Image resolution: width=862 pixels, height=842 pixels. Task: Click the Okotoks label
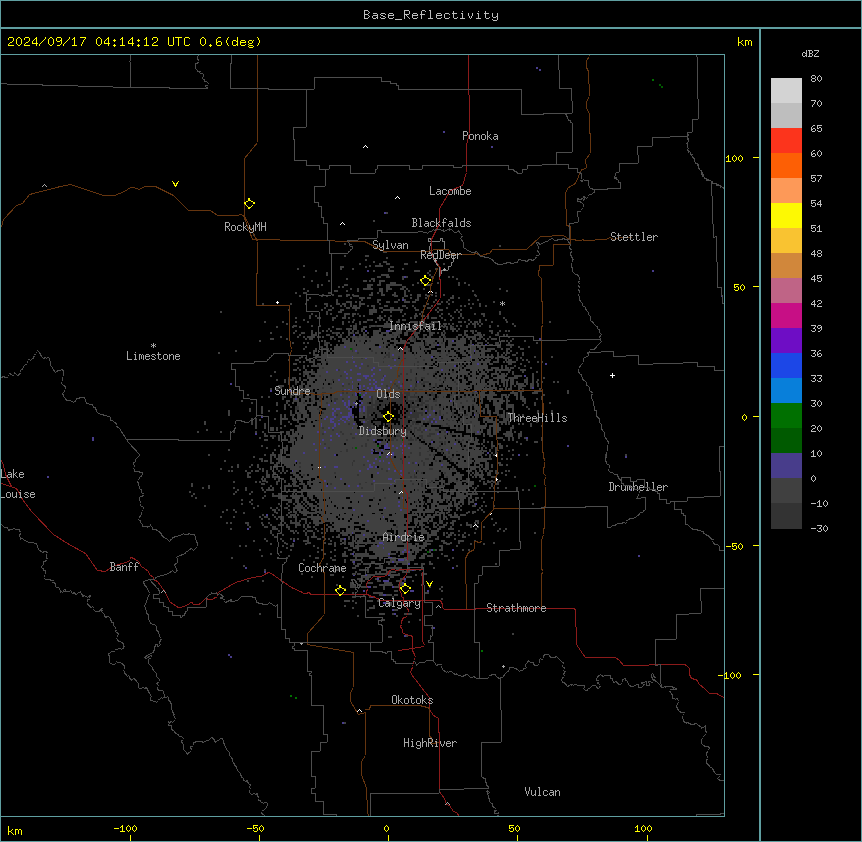(412, 700)
